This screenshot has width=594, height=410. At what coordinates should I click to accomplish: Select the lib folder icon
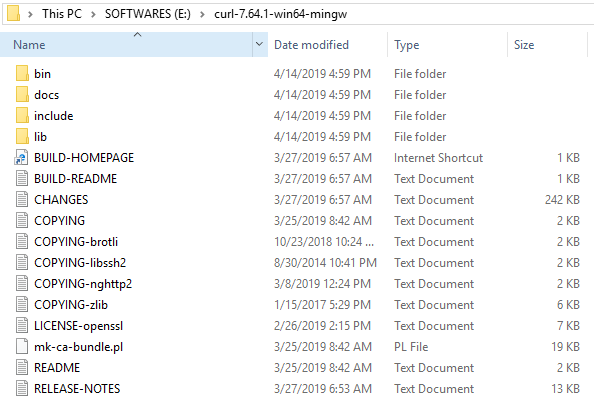click(x=22, y=136)
